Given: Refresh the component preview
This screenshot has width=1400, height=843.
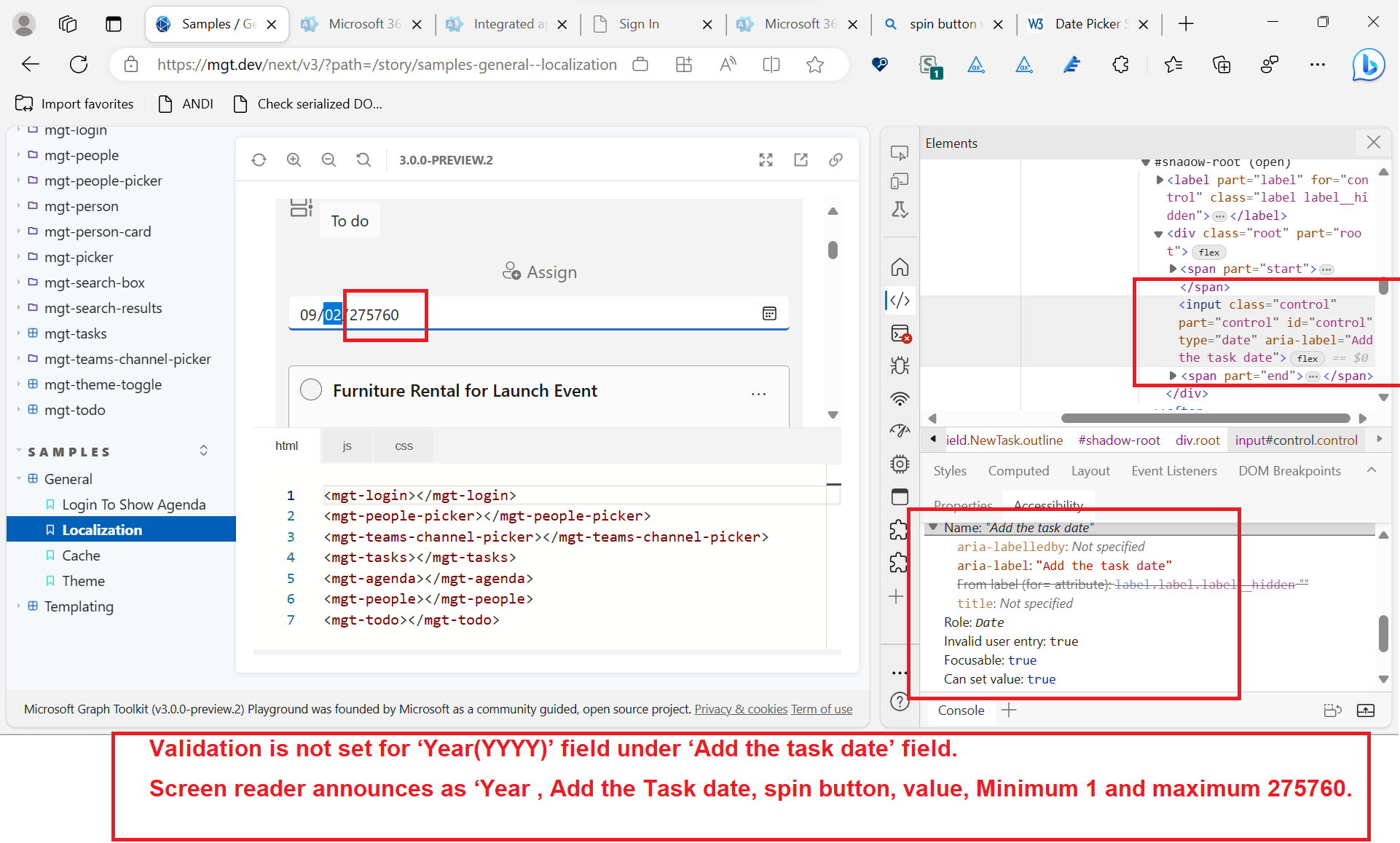Looking at the screenshot, I should [x=259, y=159].
